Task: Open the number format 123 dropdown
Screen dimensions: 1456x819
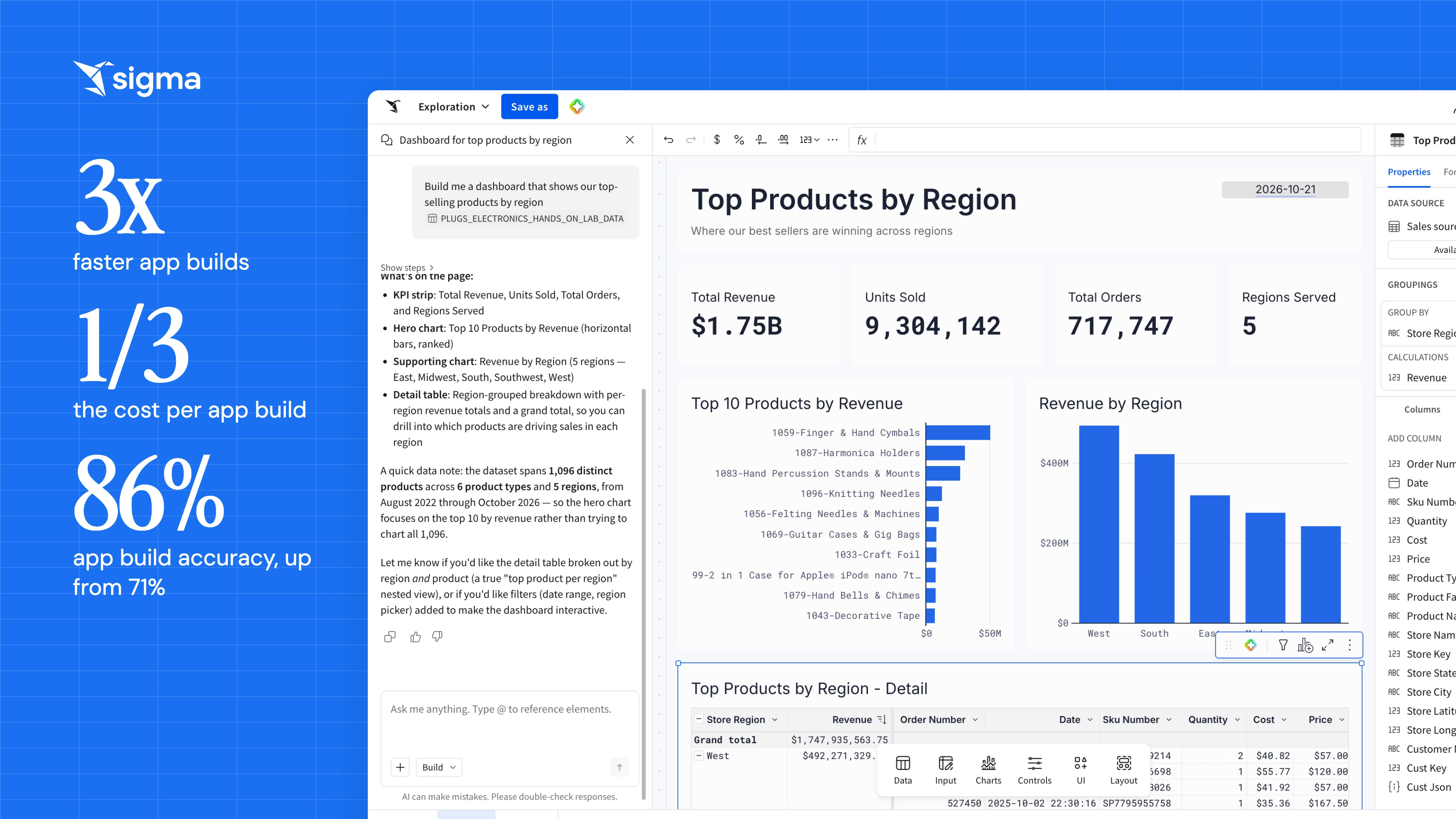Action: [x=810, y=140]
